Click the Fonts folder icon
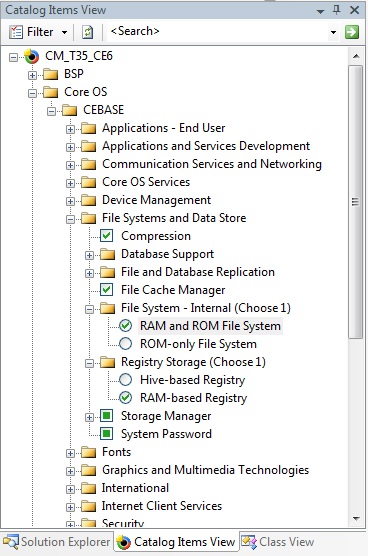This screenshot has height=556, width=368. click(x=88, y=452)
